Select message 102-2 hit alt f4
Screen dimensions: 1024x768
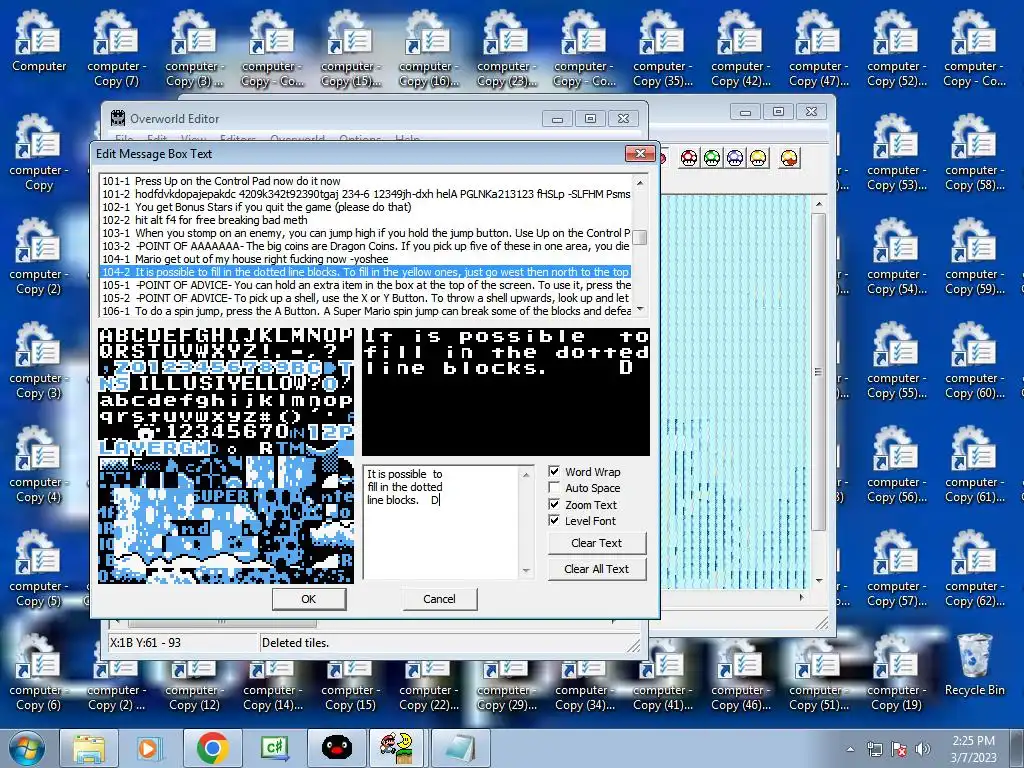click(366, 220)
